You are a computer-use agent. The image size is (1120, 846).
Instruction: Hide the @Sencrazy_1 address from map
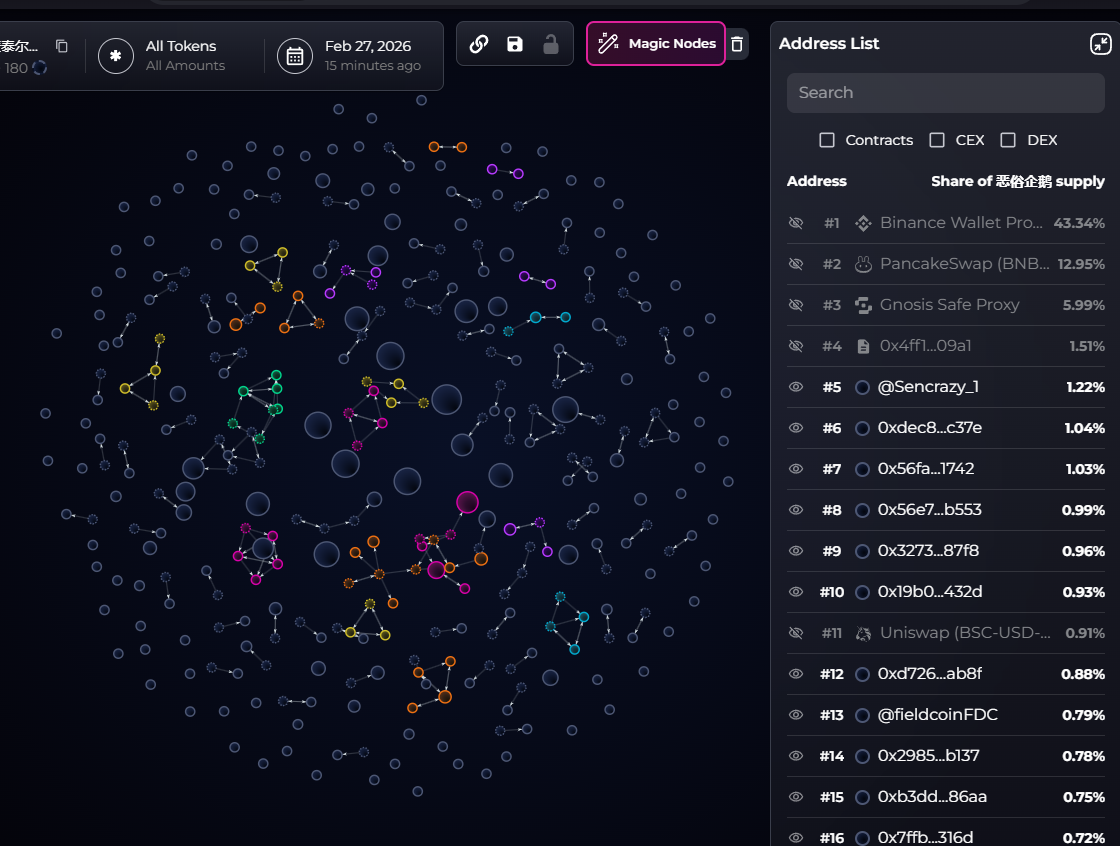coord(796,387)
